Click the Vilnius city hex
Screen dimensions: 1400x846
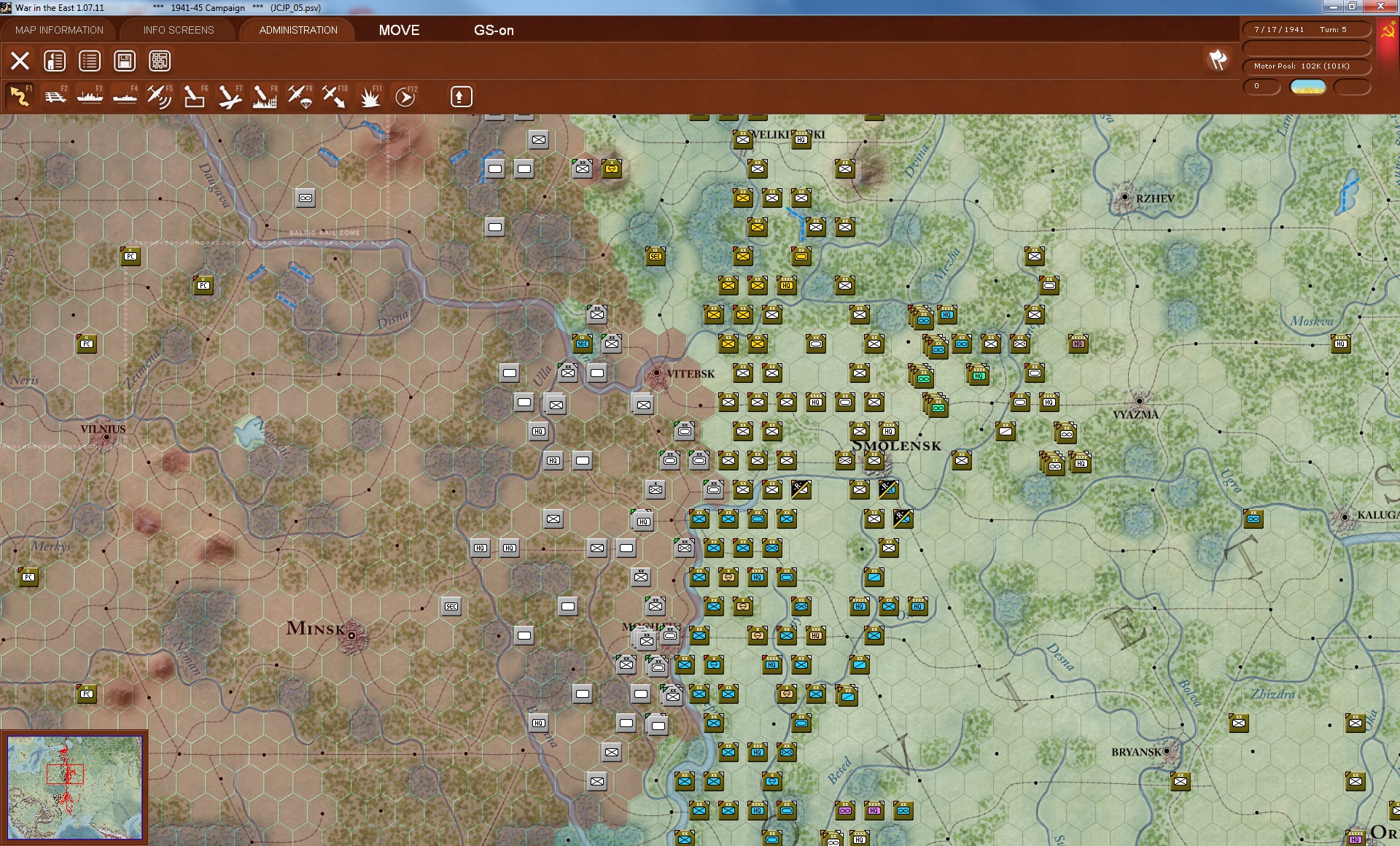(106, 437)
